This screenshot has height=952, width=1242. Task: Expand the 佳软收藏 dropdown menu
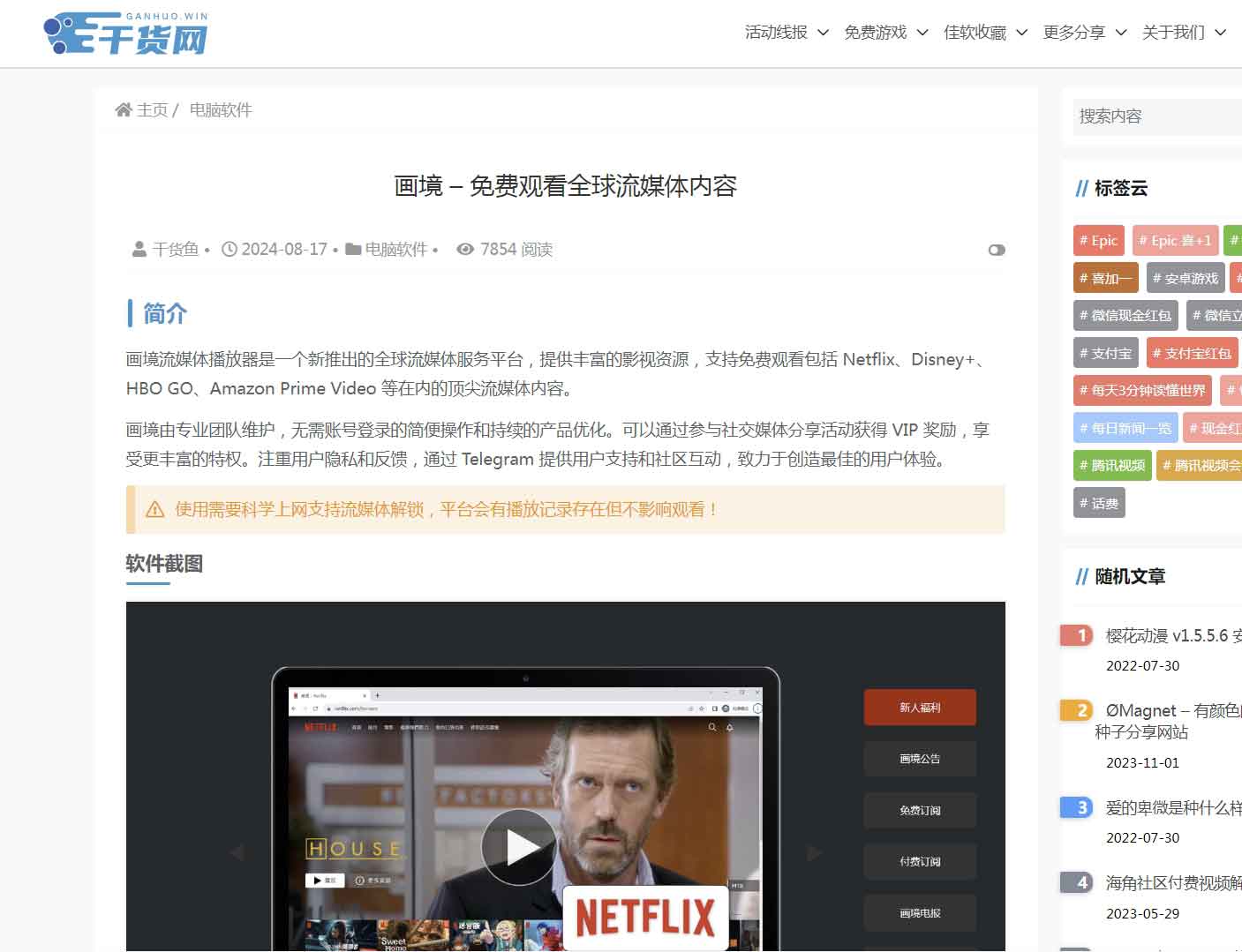[x=985, y=33]
